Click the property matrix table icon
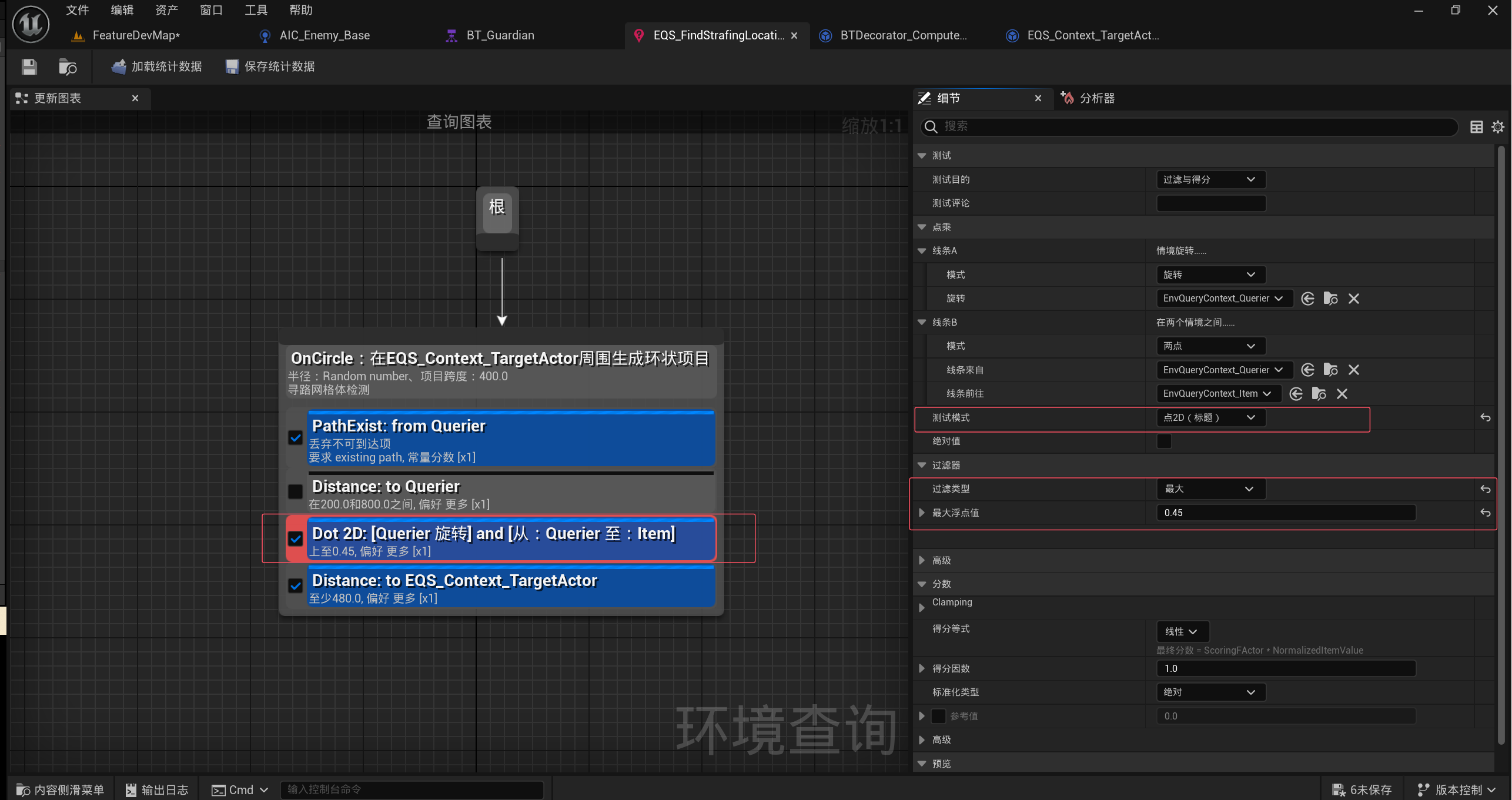The width and height of the screenshot is (1512, 800). (1476, 127)
